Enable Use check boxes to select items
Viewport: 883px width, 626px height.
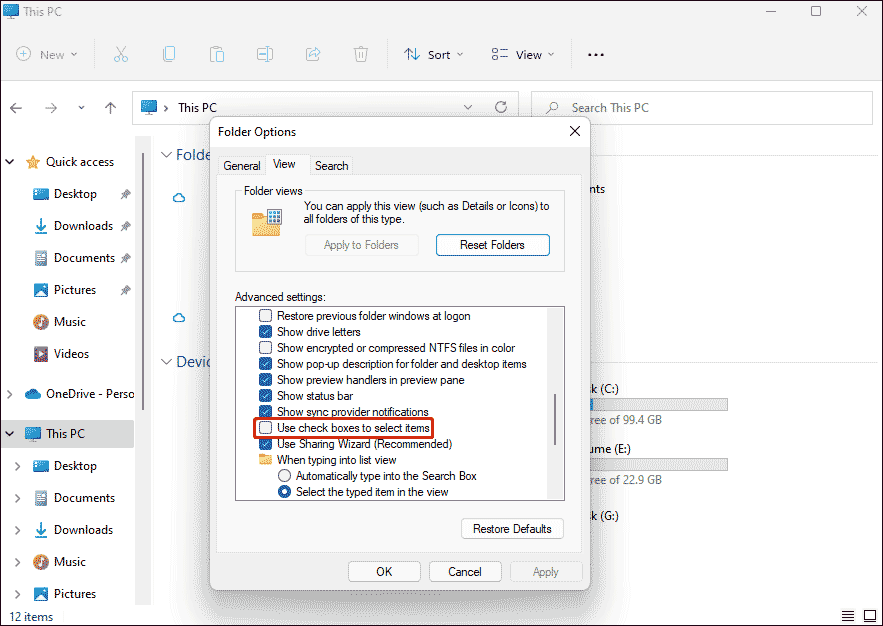tap(265, 427)
